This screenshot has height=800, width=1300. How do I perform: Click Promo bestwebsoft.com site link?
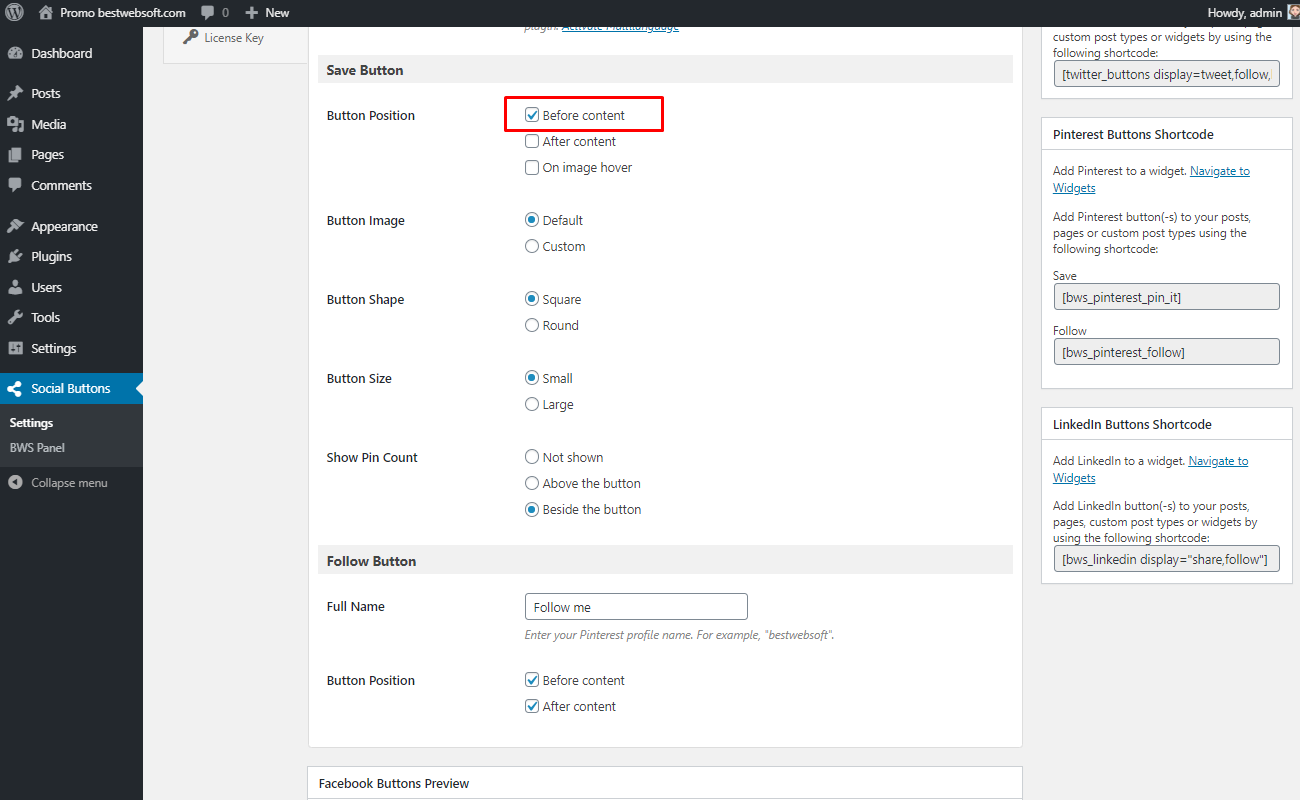[x=123, y=13]
